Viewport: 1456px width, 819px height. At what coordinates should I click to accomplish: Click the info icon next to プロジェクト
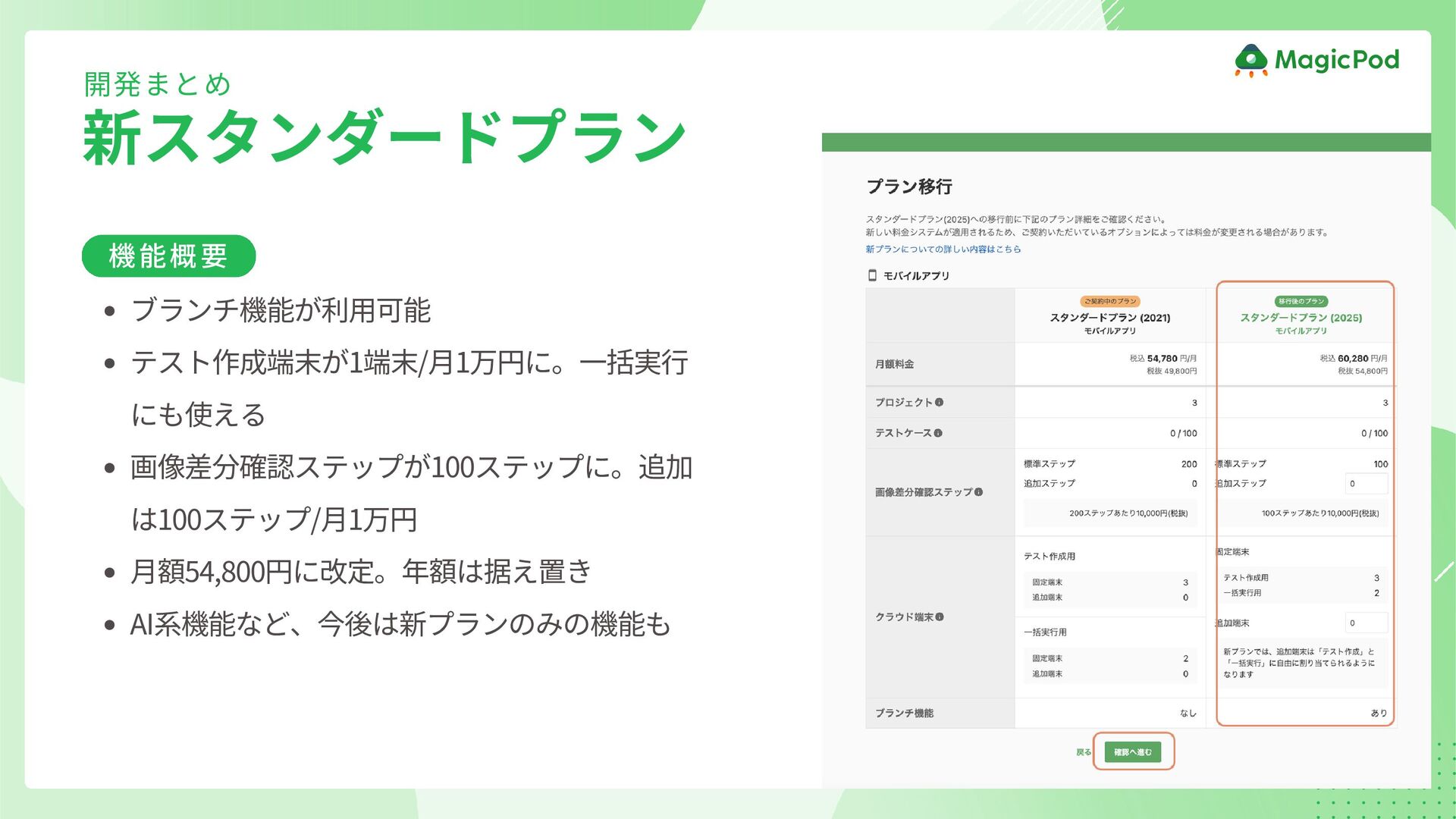(939, 403)
